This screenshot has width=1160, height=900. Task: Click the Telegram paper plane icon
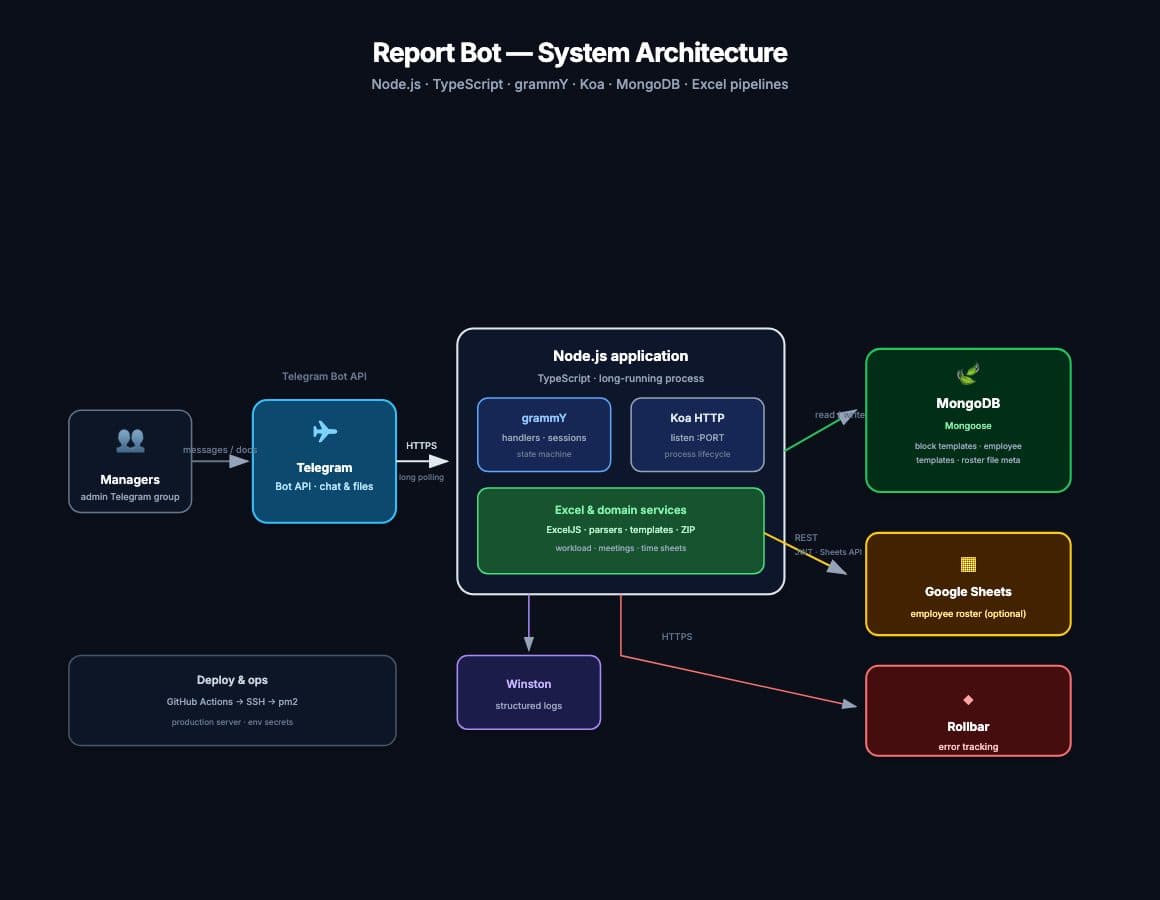(x=324, y=431)
